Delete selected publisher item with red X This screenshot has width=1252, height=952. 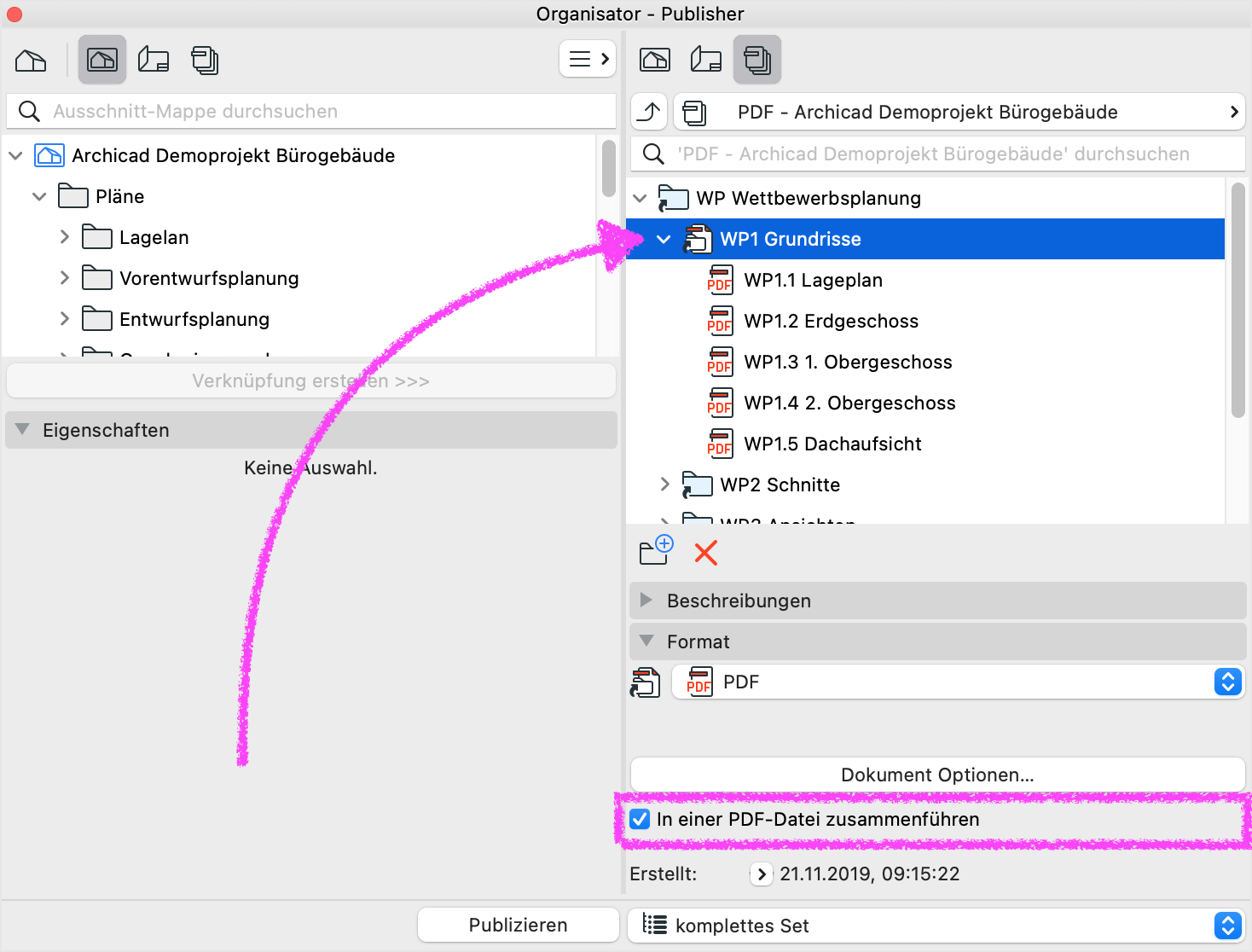(x=705, y=553)
